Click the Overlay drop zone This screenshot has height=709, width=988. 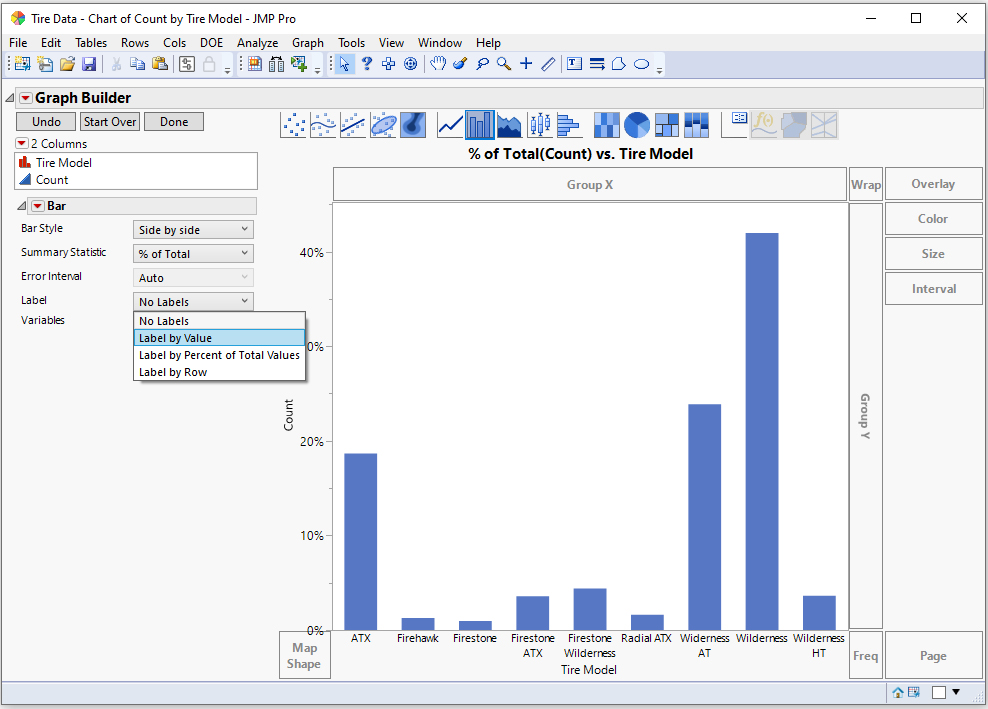[933, 183]
